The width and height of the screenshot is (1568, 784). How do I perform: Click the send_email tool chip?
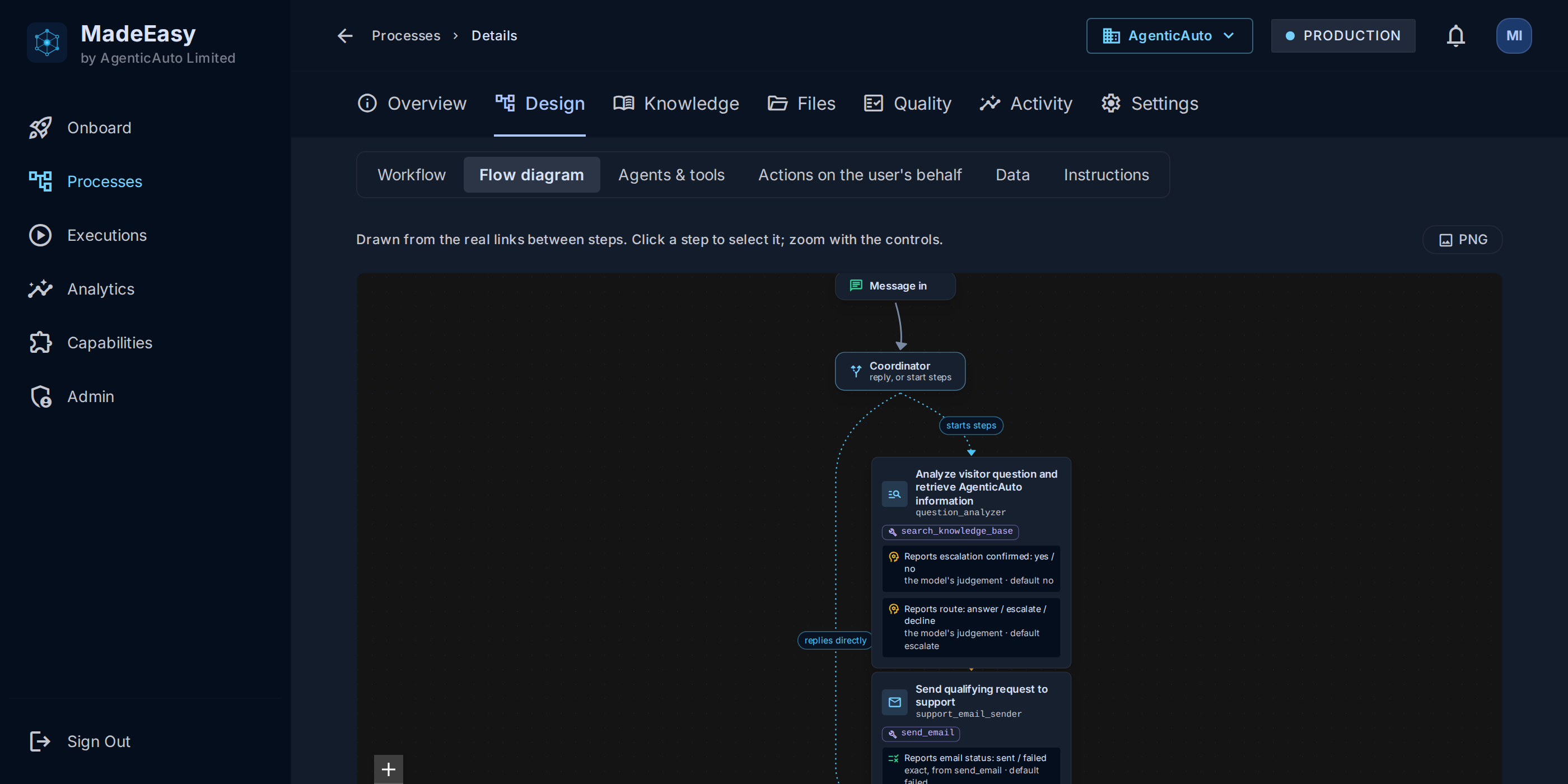pyautogui.click(x=920, y=734)
